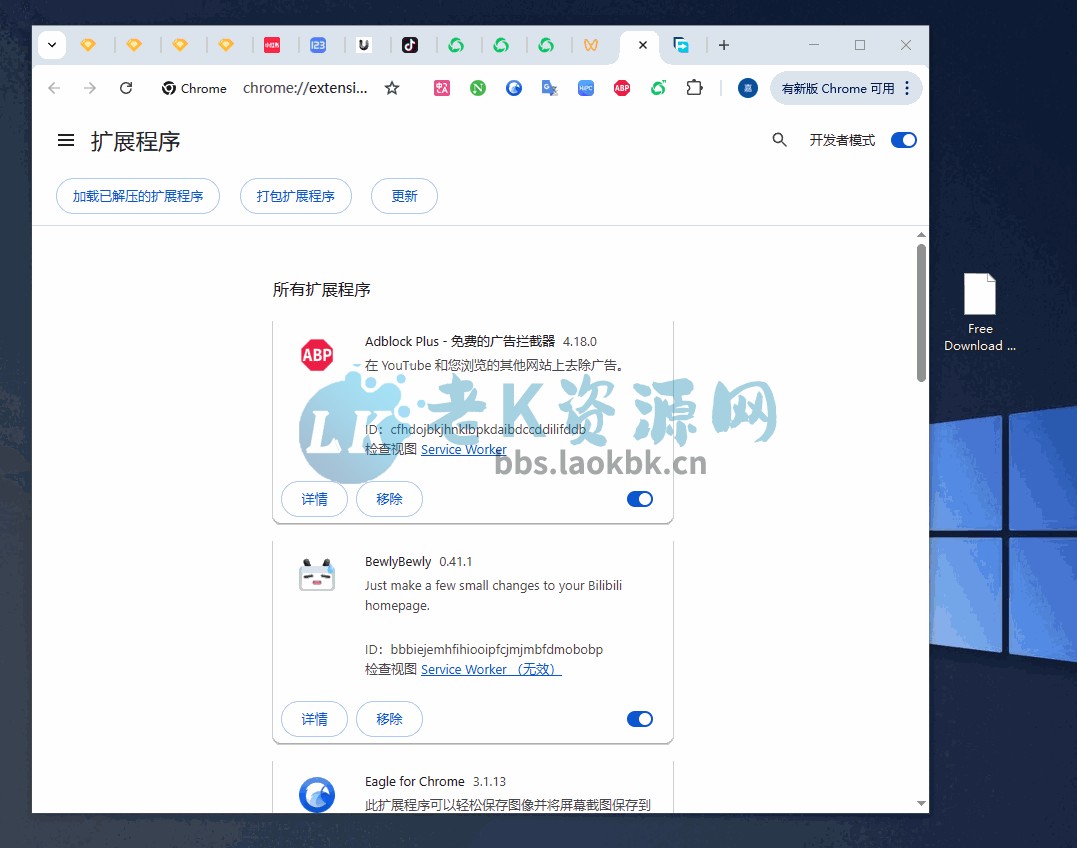1077x848 pixels.
Task: Open a new tab with plus button
Action: tap(723, 45)
